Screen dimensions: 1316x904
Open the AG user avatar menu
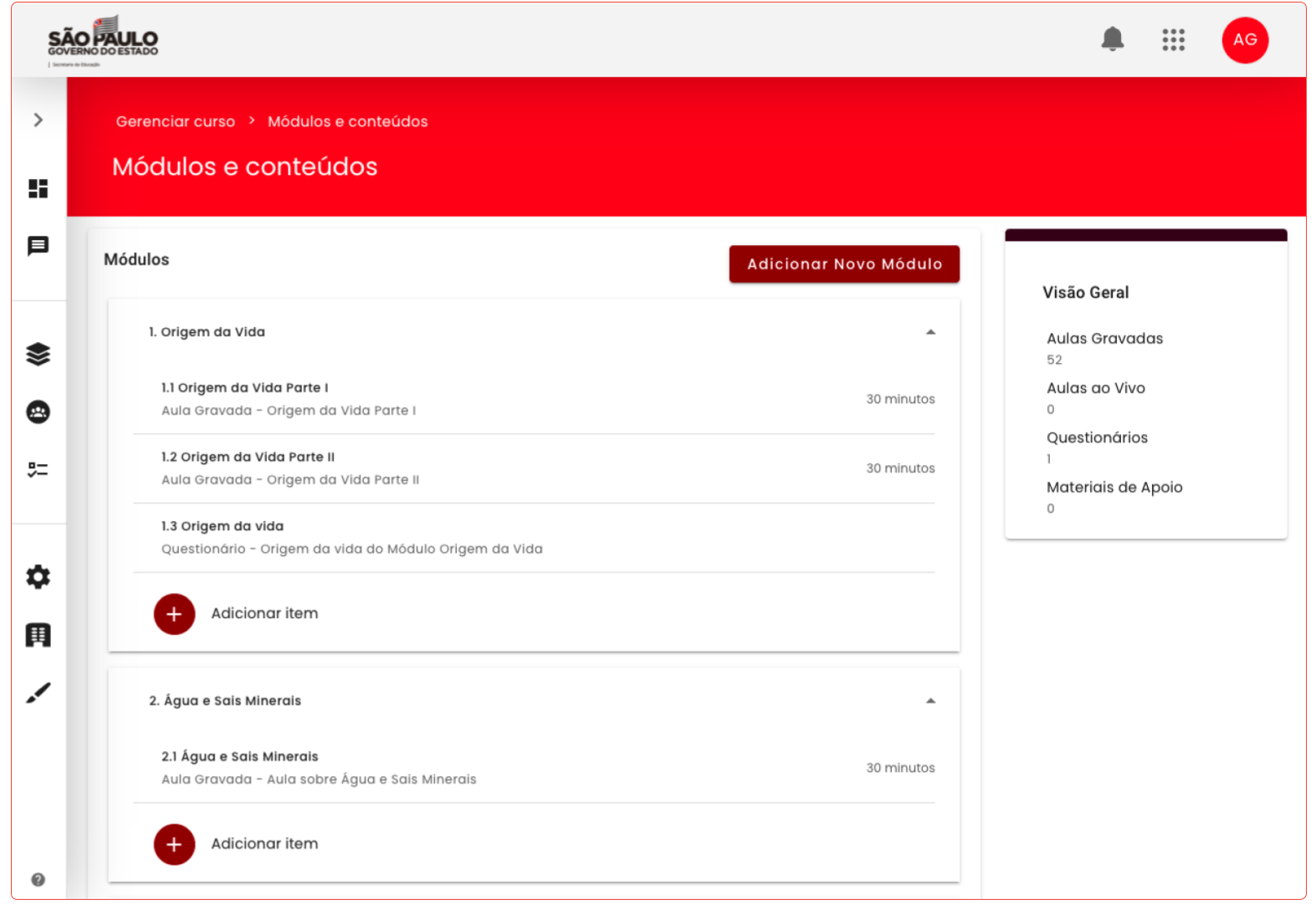(1245, 39)
